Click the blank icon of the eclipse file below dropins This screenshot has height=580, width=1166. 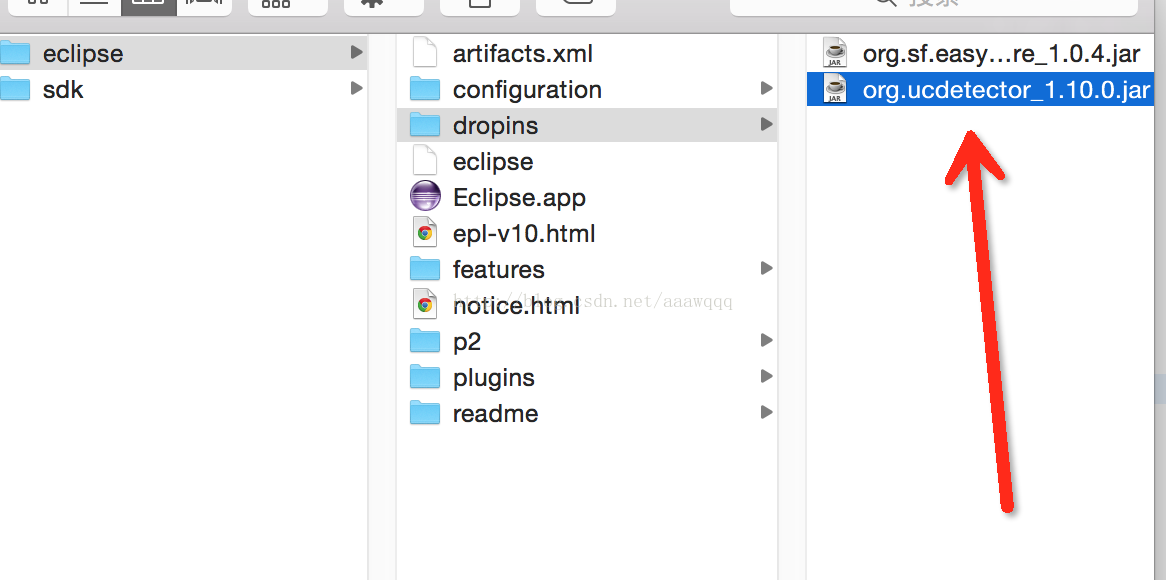coord(425,161)
